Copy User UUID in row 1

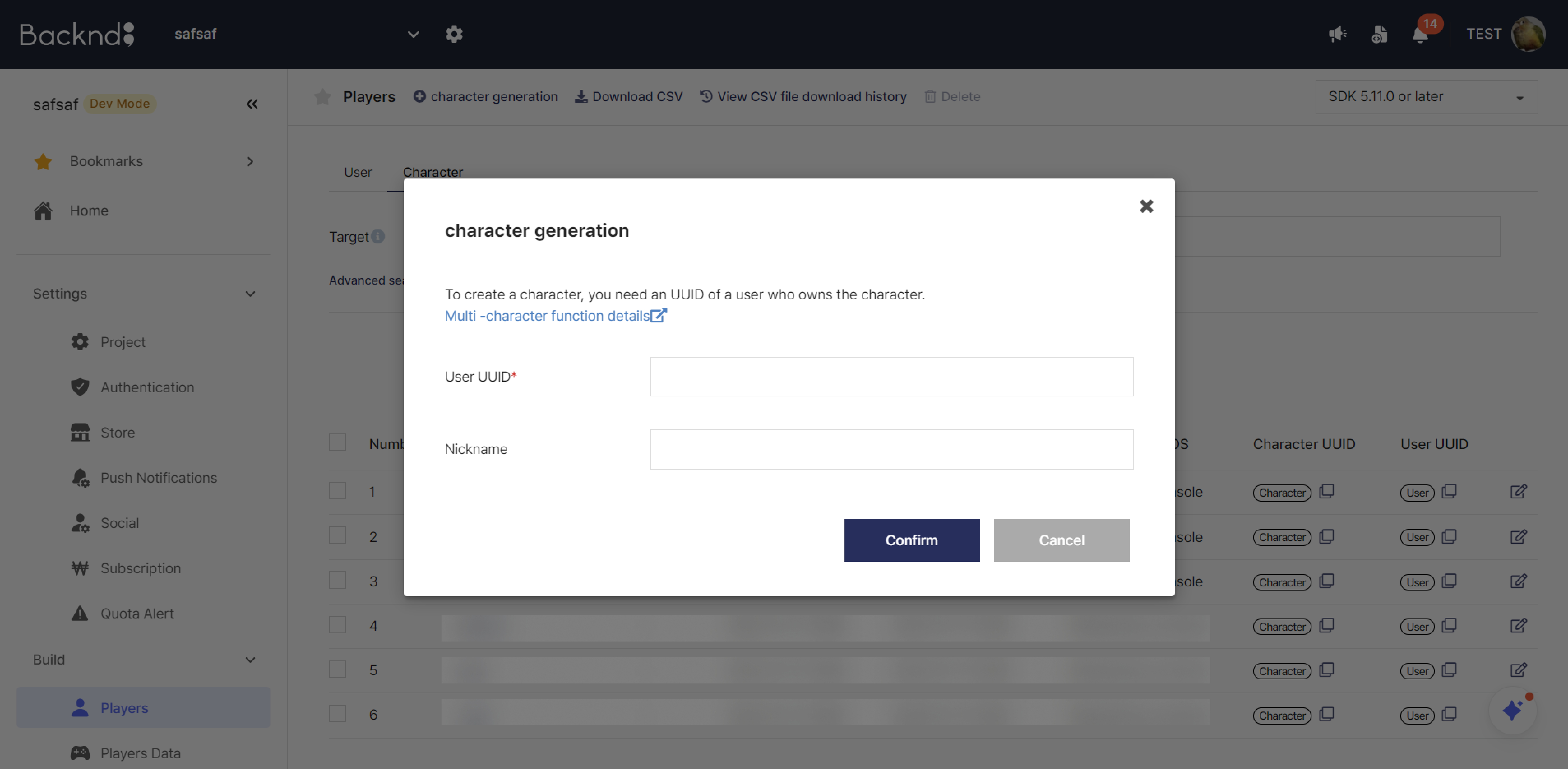1449,491
